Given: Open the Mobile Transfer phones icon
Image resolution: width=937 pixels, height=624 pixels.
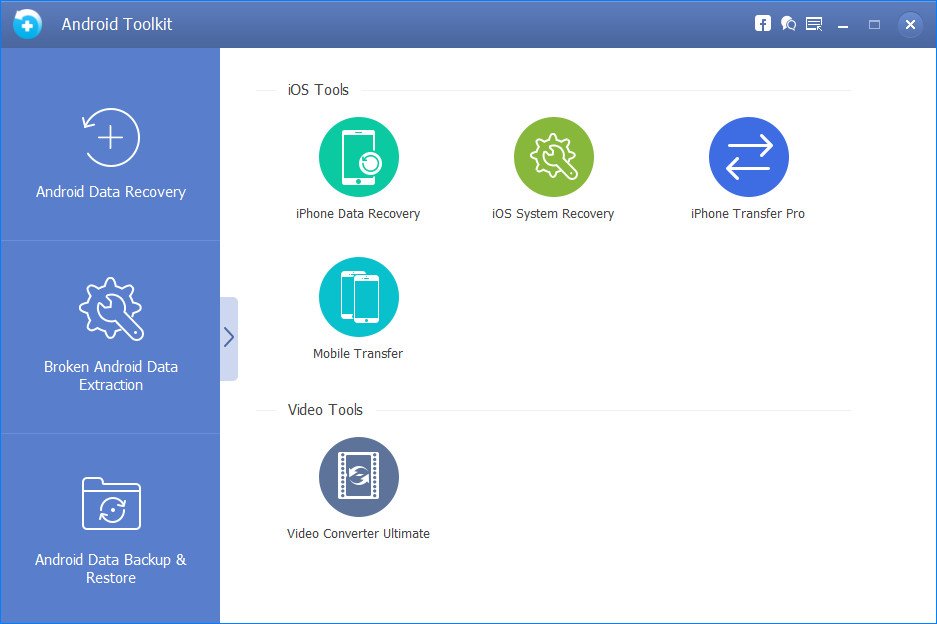Looking at the screenshot, I should [x=358, y=297].
